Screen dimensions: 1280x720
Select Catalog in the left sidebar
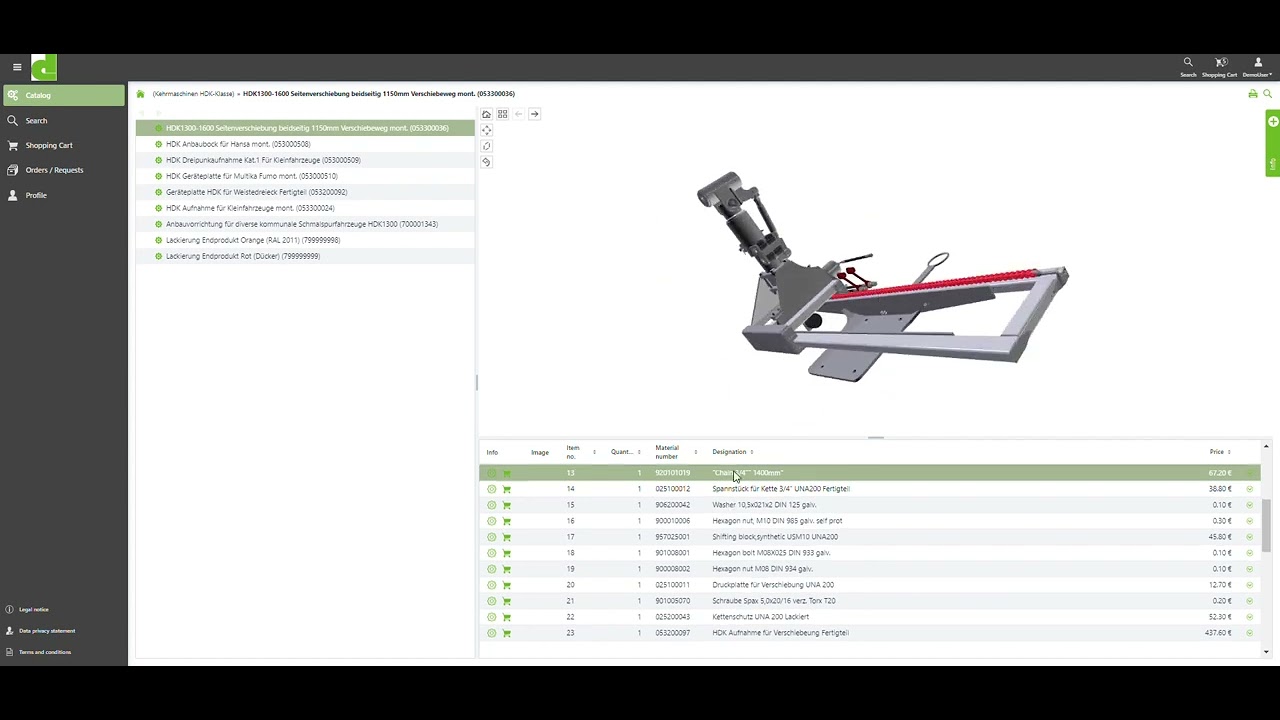tap(64, 95)
